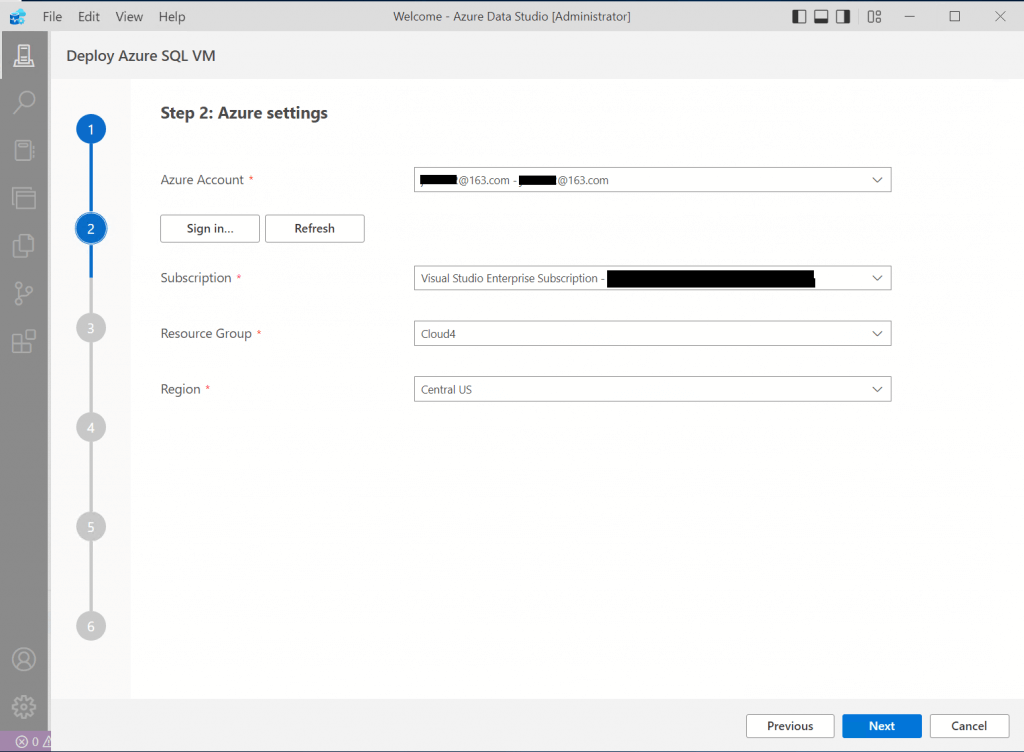Image resolution: width=1024 pixels, height=752 pixels.
Task: Click the 'Step 2: Azure settings' heading
Action: tap(244, 113)
